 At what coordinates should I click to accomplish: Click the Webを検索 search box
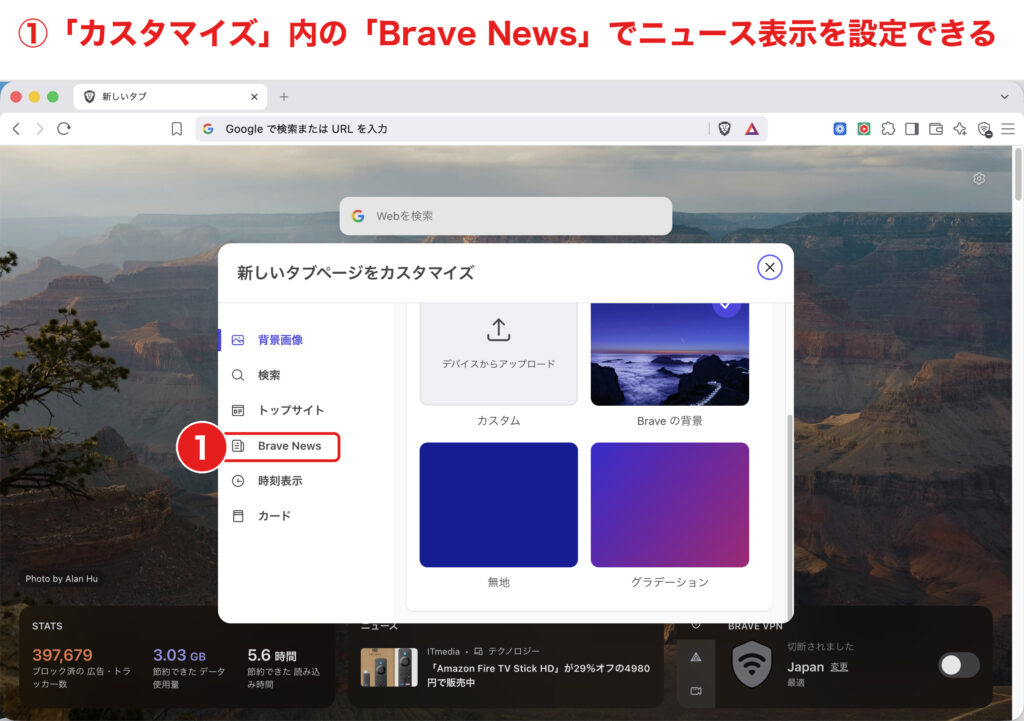(505, 216)
